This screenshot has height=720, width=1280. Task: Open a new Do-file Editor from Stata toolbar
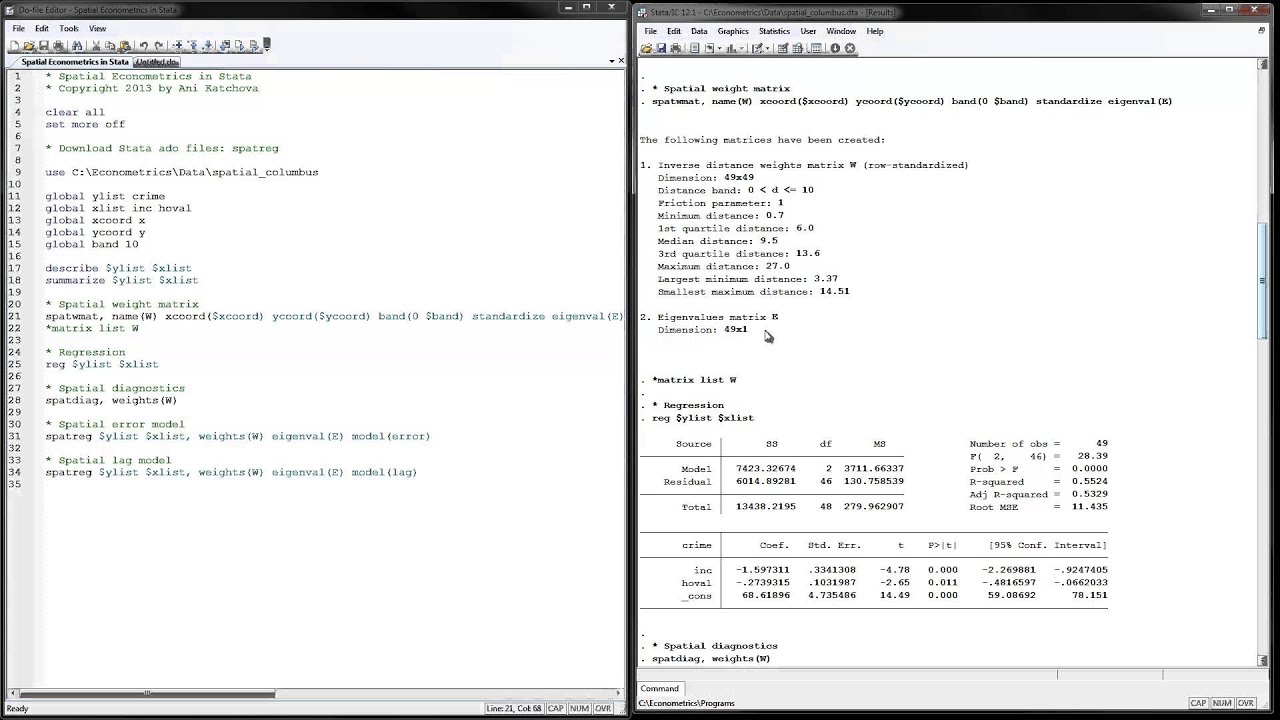[757, 48]
